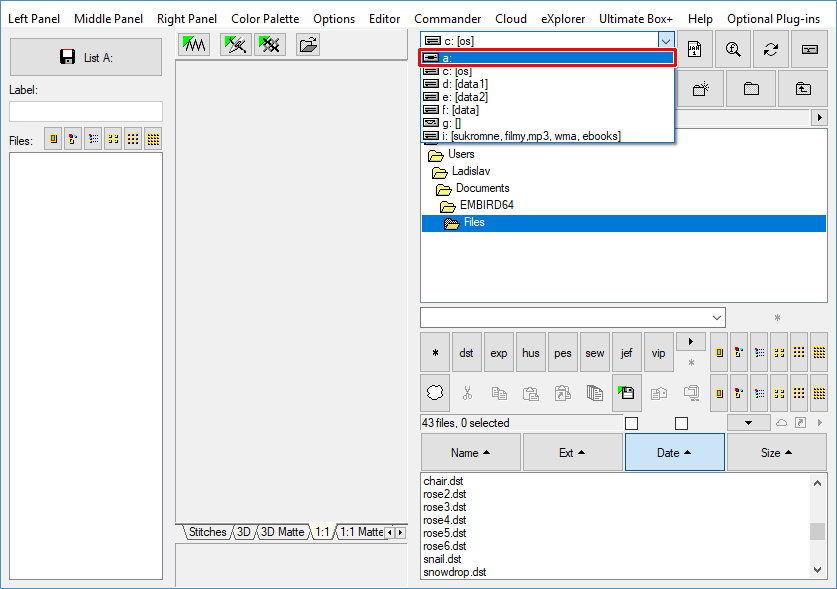Screen dimensions: 837x589
Task: Click the external-link arrow icon beside cloud
Action: [800, 423]
